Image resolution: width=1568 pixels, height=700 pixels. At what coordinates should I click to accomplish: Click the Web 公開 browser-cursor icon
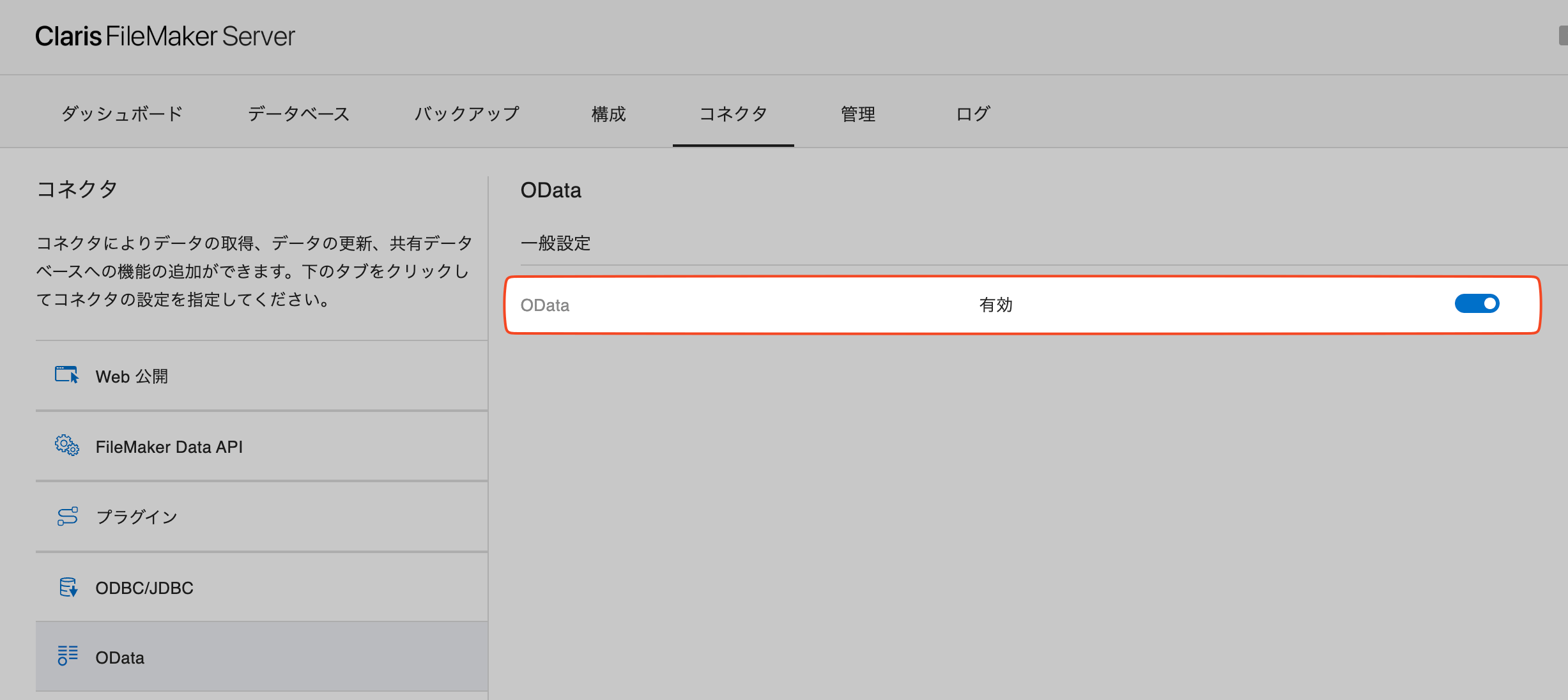coord(66,375)
